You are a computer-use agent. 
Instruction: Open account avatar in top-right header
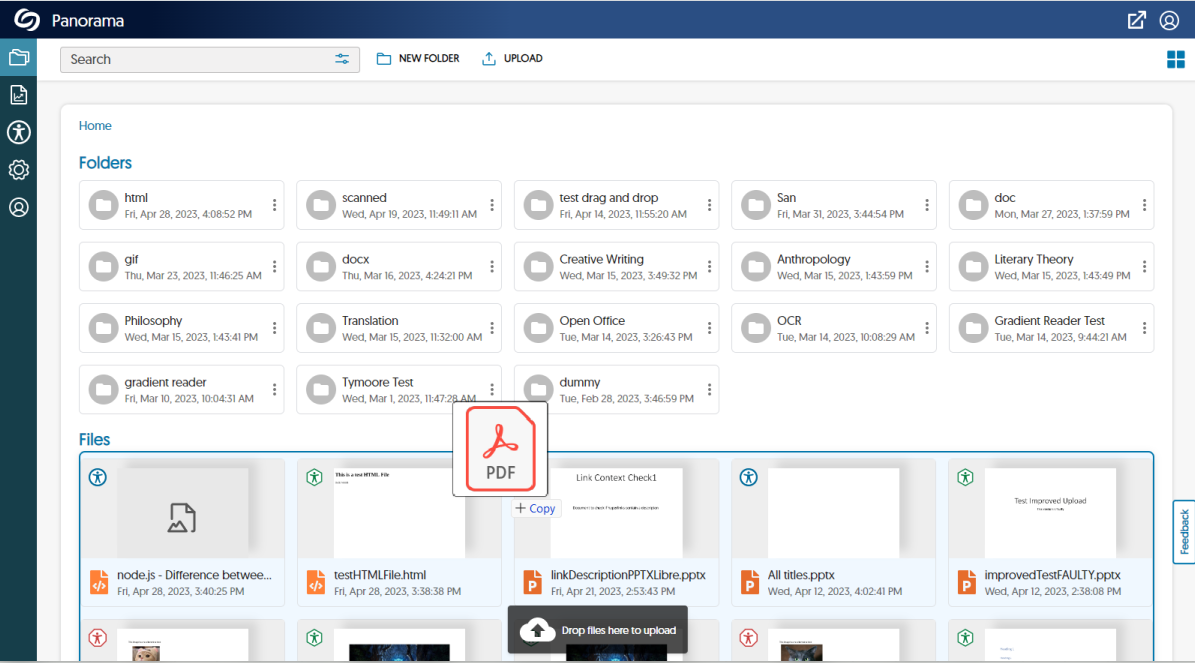click(1169, 20)
